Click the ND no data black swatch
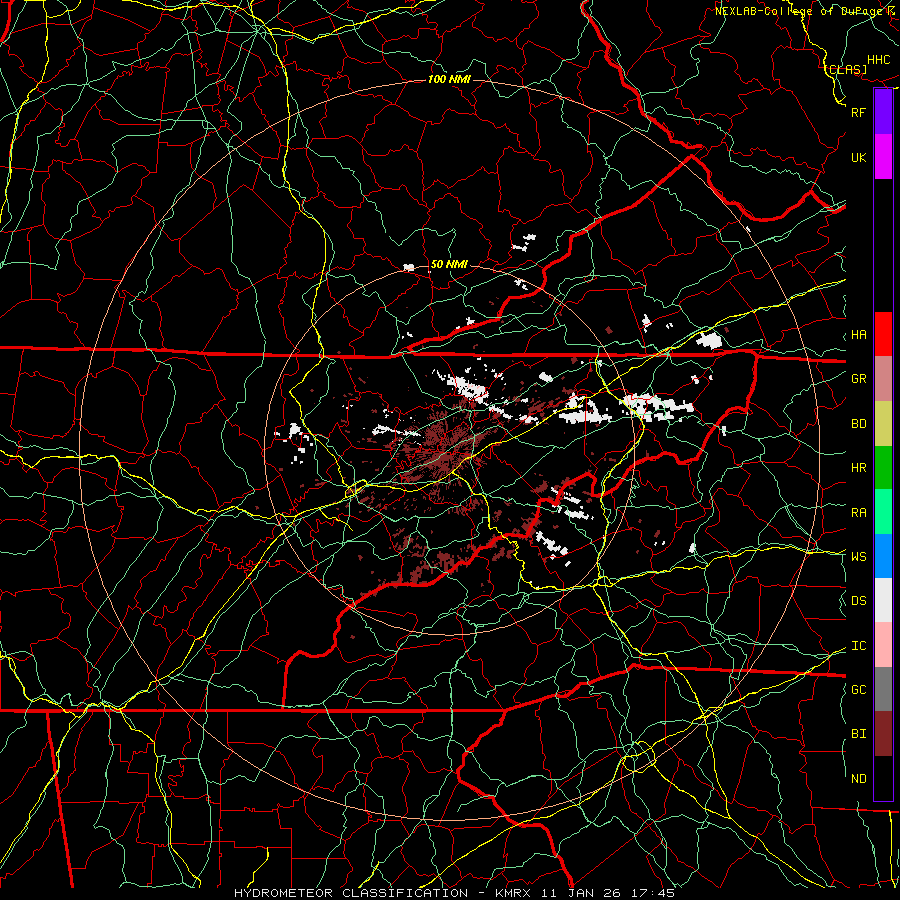This screenshot has height=900, width=900. tap(883, 778)
